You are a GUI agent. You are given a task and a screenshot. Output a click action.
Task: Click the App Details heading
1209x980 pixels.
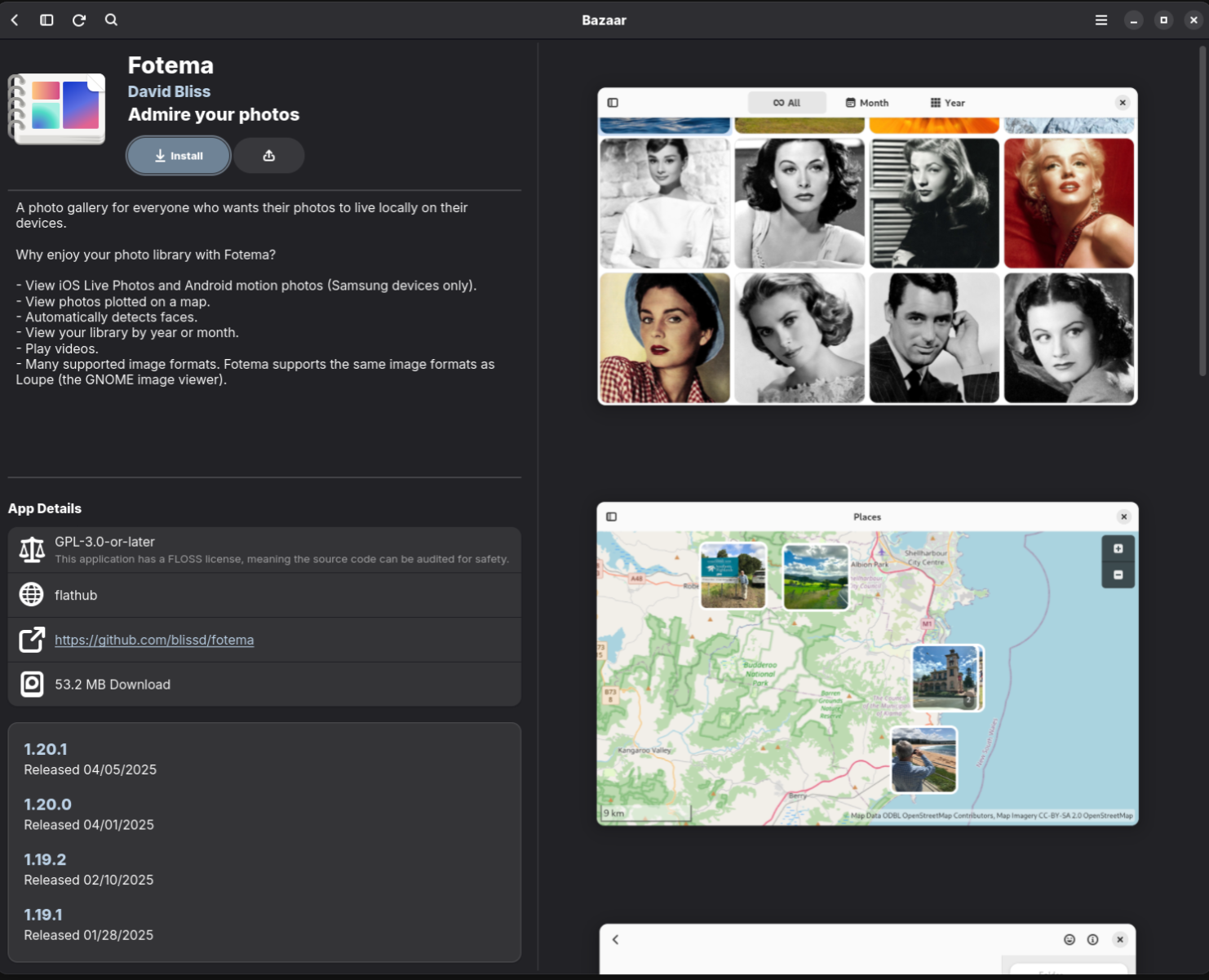click(45, 508)
